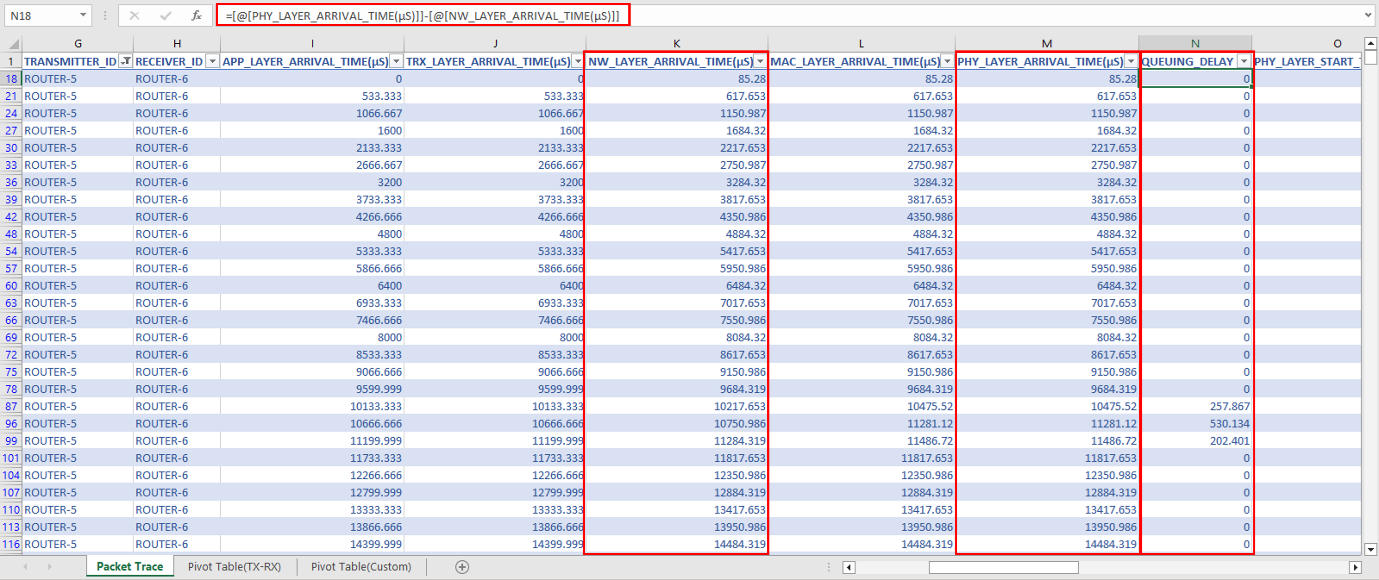Click the Cancel X icon in formula bar
This screenshot has width=1379, height=580.
134,16
